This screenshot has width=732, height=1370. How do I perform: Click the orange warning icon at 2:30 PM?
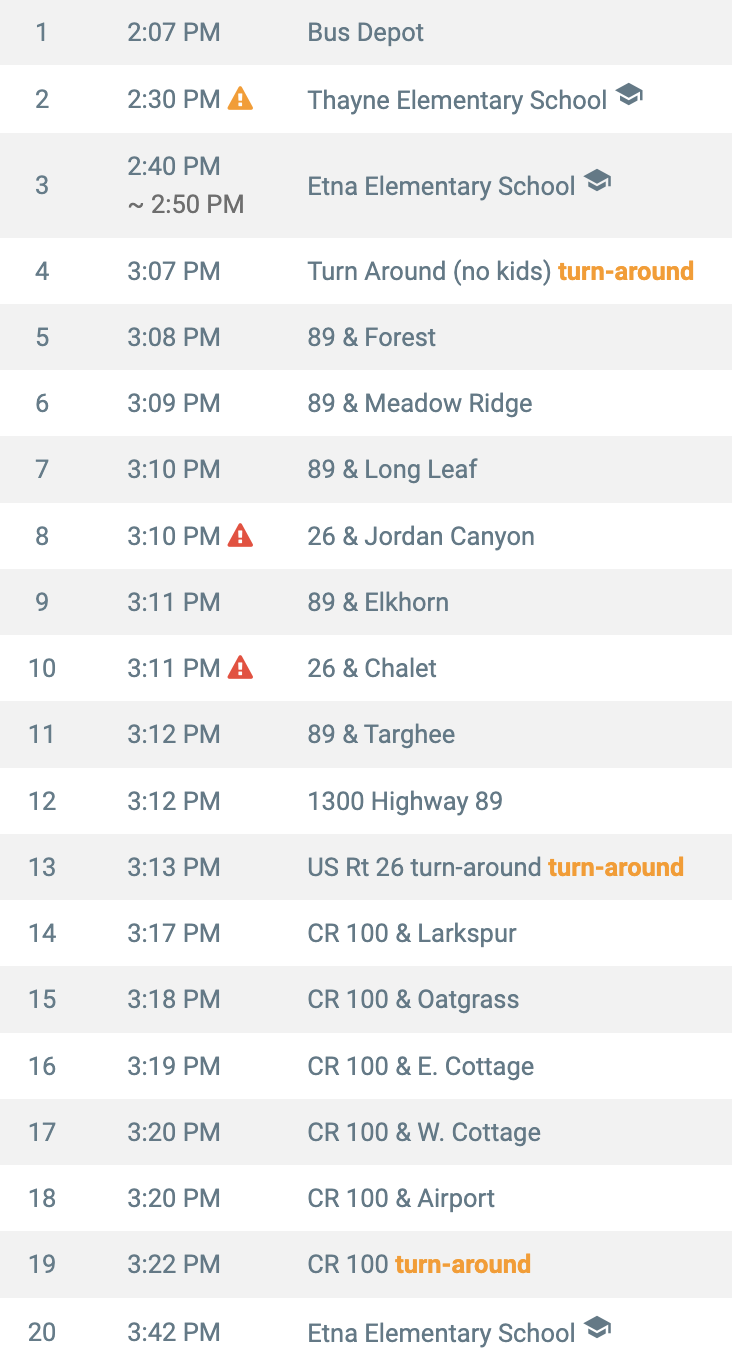click(240, 98)
